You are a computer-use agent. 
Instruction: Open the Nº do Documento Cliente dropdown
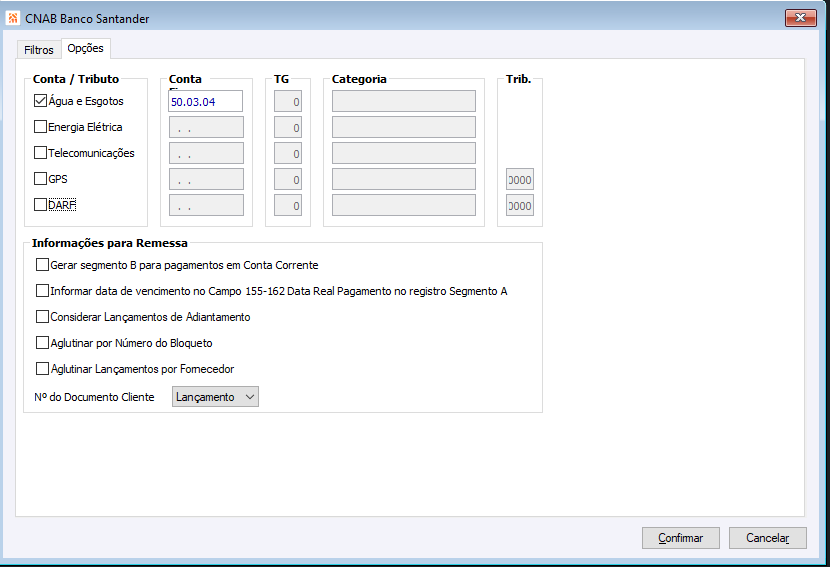[215, 397]
